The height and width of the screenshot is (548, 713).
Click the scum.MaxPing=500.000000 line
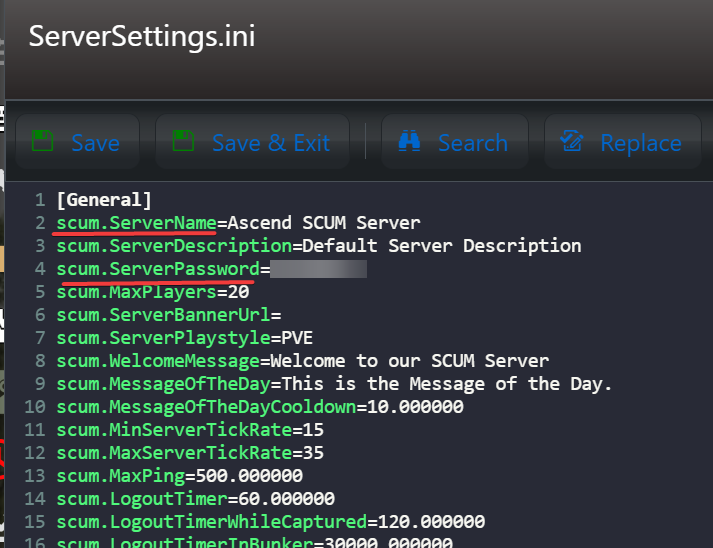pos(180,476)
